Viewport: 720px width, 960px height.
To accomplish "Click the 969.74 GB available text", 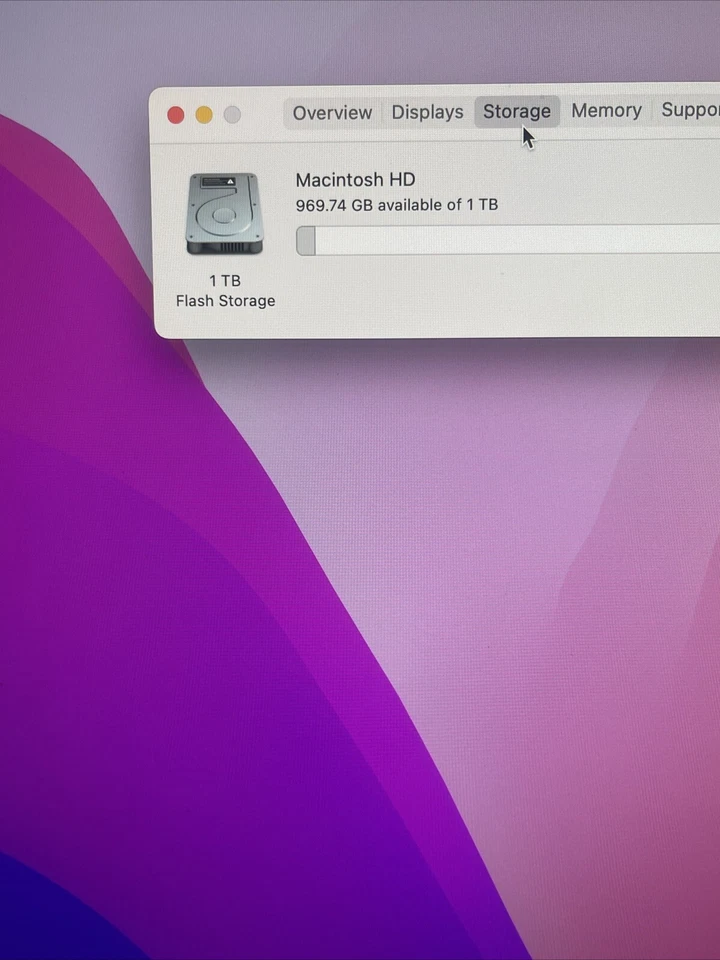I will (397, 205).
